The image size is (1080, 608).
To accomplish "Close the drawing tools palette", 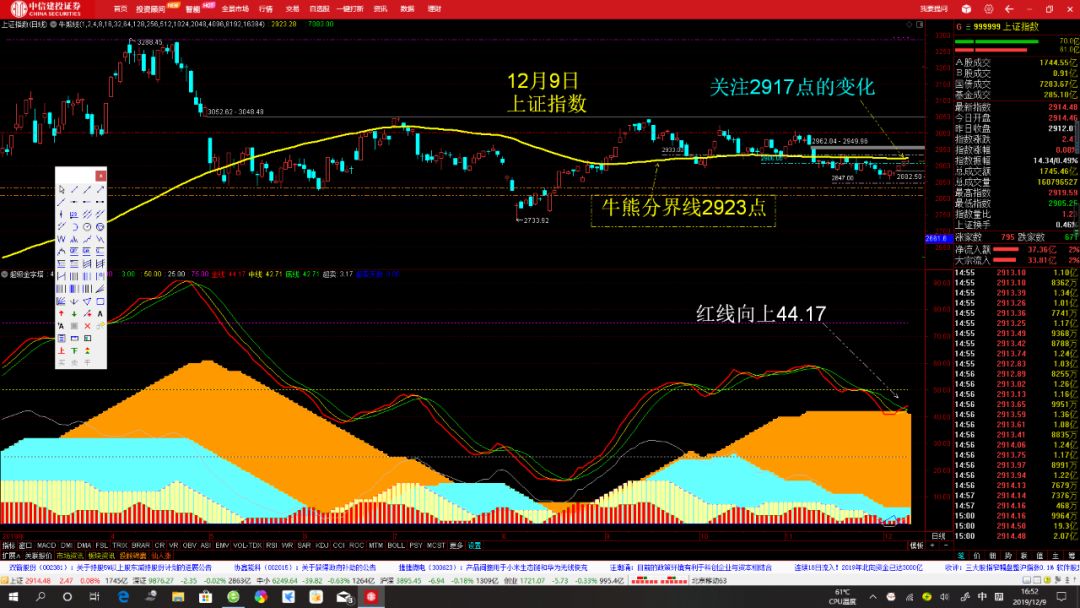I will [101, 176].
